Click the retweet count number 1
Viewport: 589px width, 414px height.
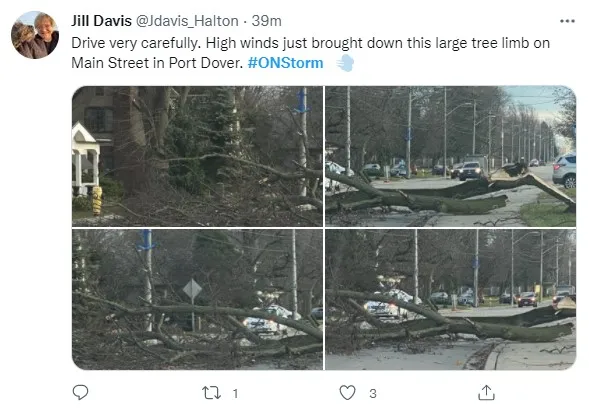(235, 393)
